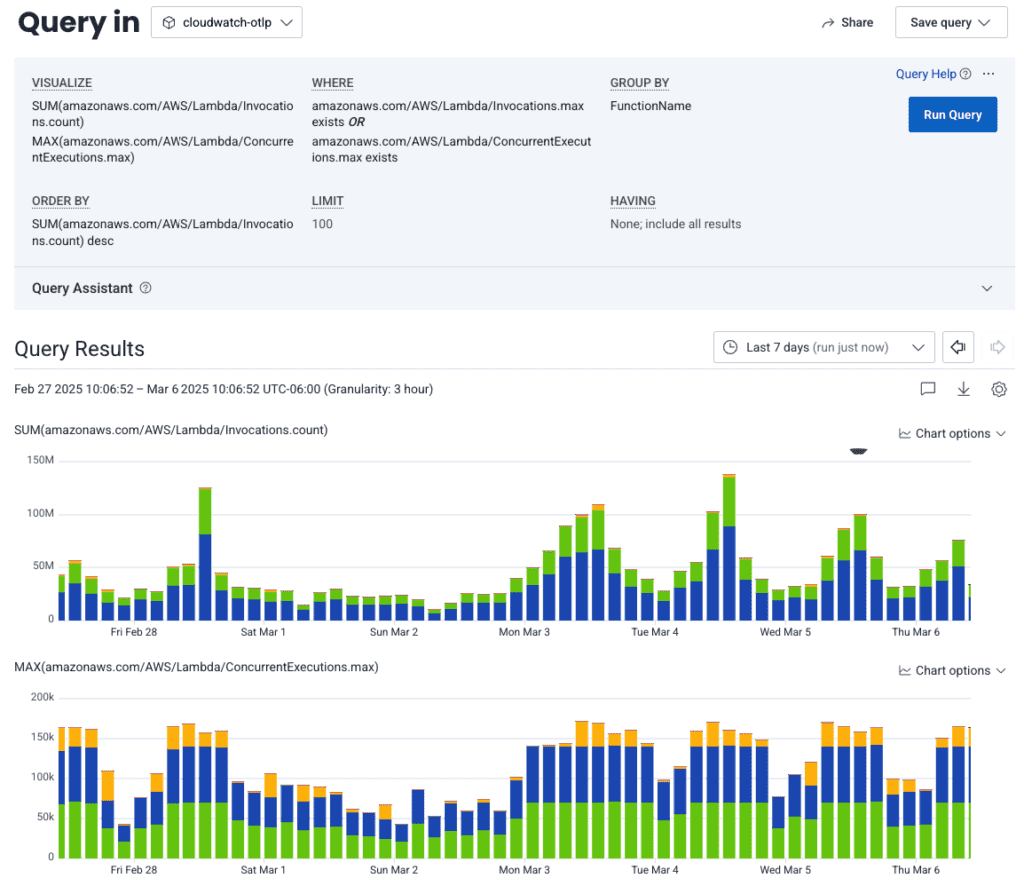Step back to the previous time range

(x=958, y=347)
